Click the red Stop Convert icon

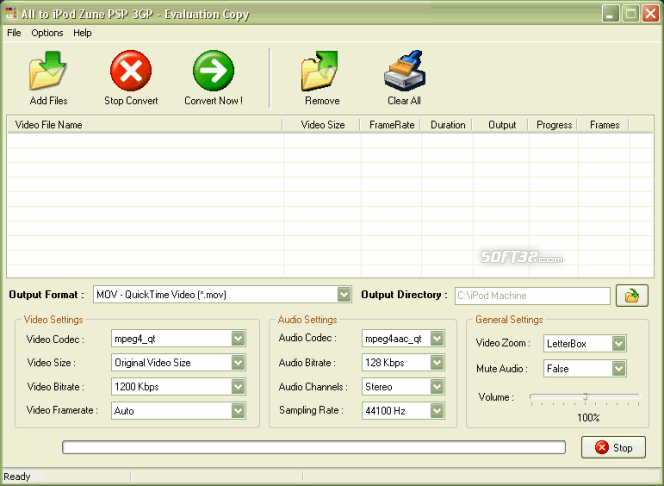click(131, 70)
